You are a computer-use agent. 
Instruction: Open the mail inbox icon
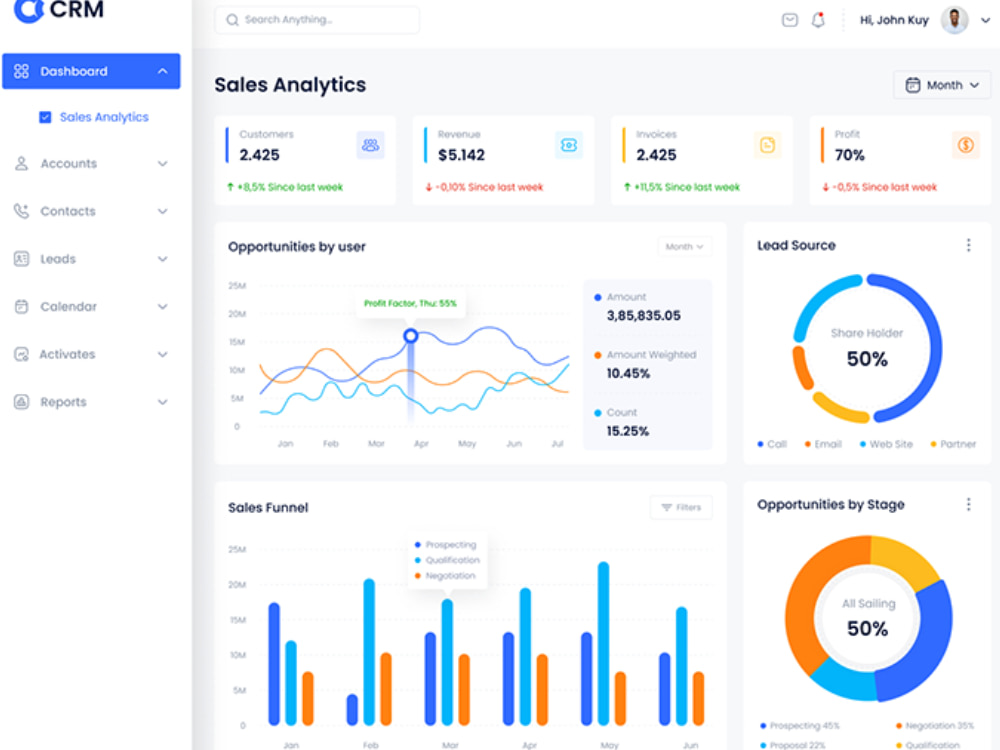click(x=790, y=20)
